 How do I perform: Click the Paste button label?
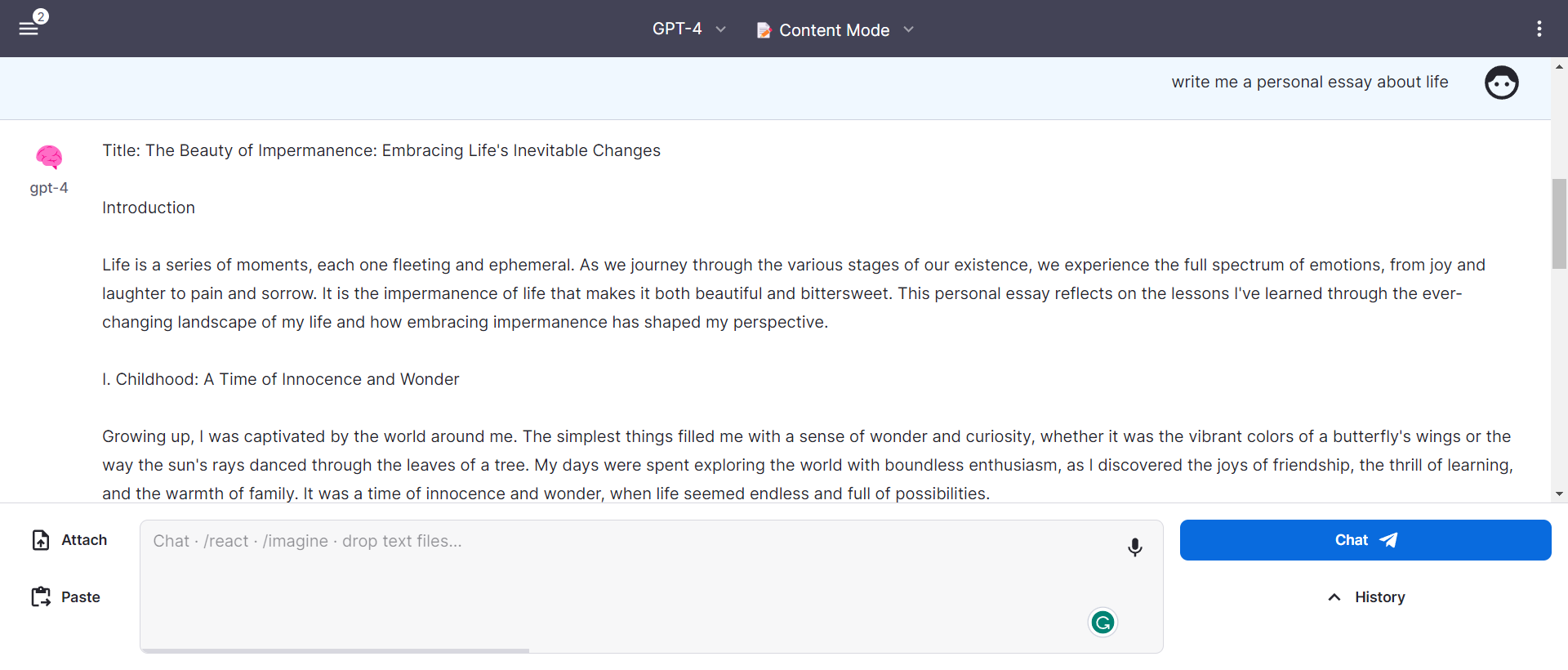80,597
